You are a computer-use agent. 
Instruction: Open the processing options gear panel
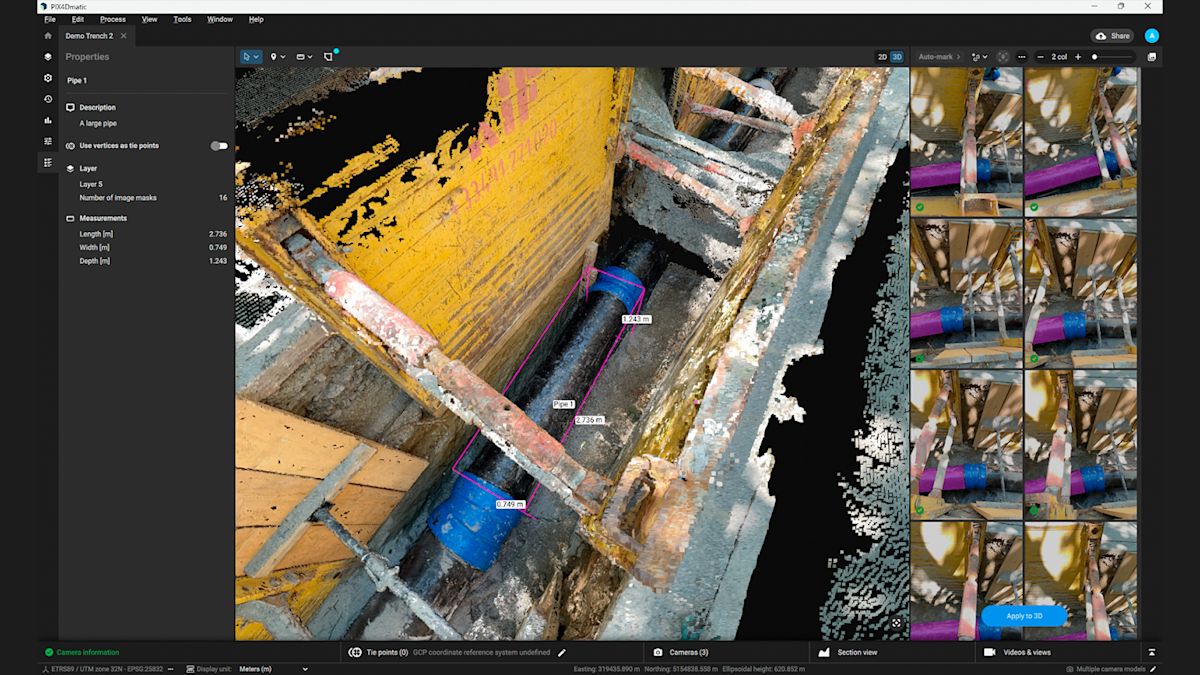(x=47, y=77)
